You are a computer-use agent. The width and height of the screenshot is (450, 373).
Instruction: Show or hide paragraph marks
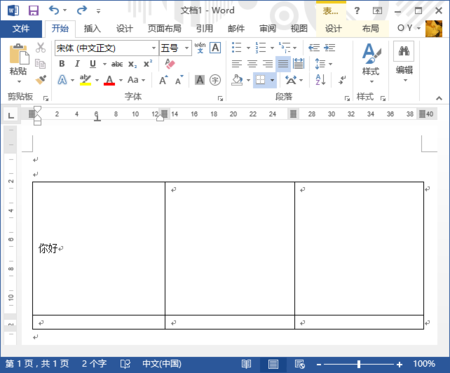click(x=342, y=80)
